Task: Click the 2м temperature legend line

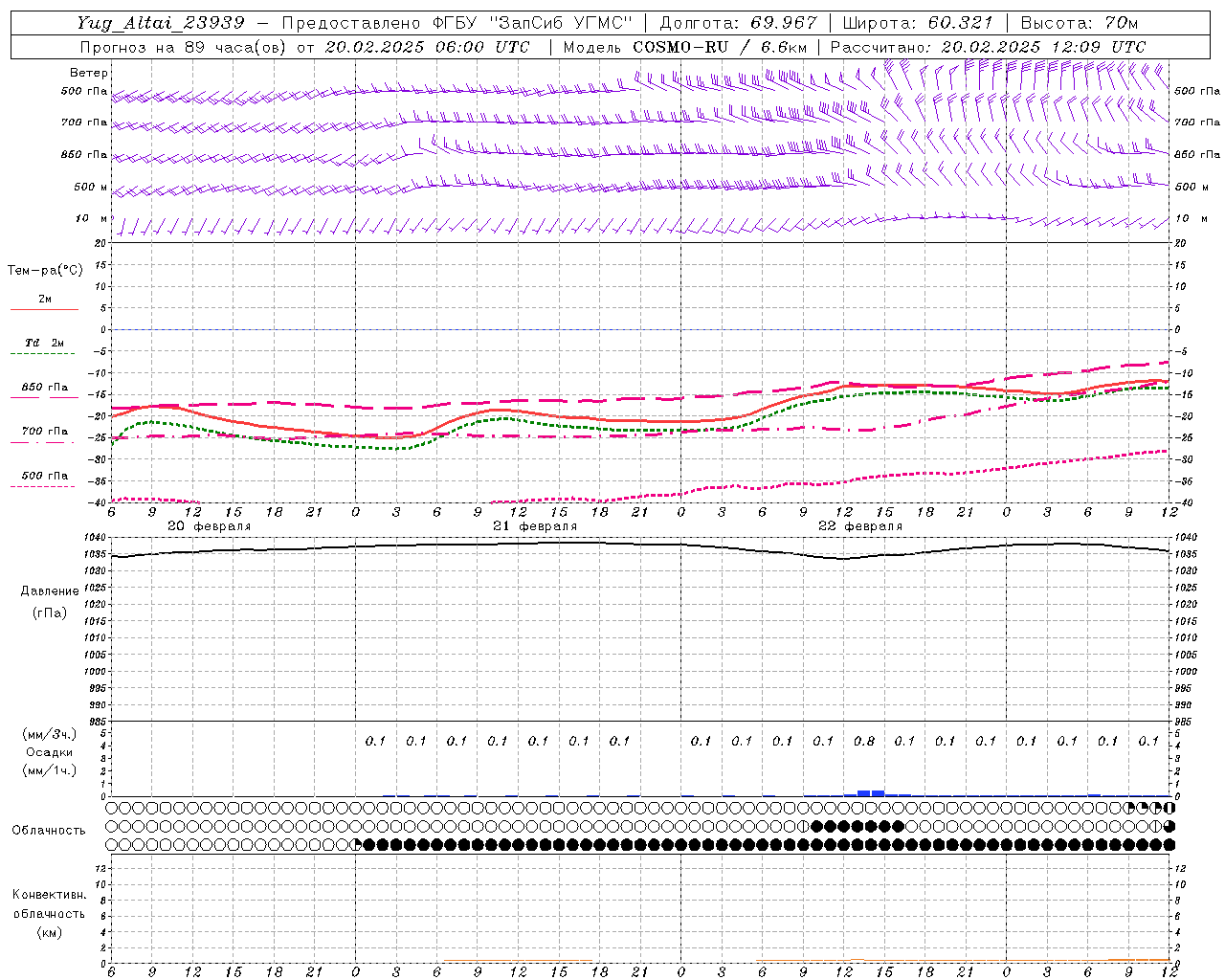Action: pyautogui.click(x=44, y=309)
